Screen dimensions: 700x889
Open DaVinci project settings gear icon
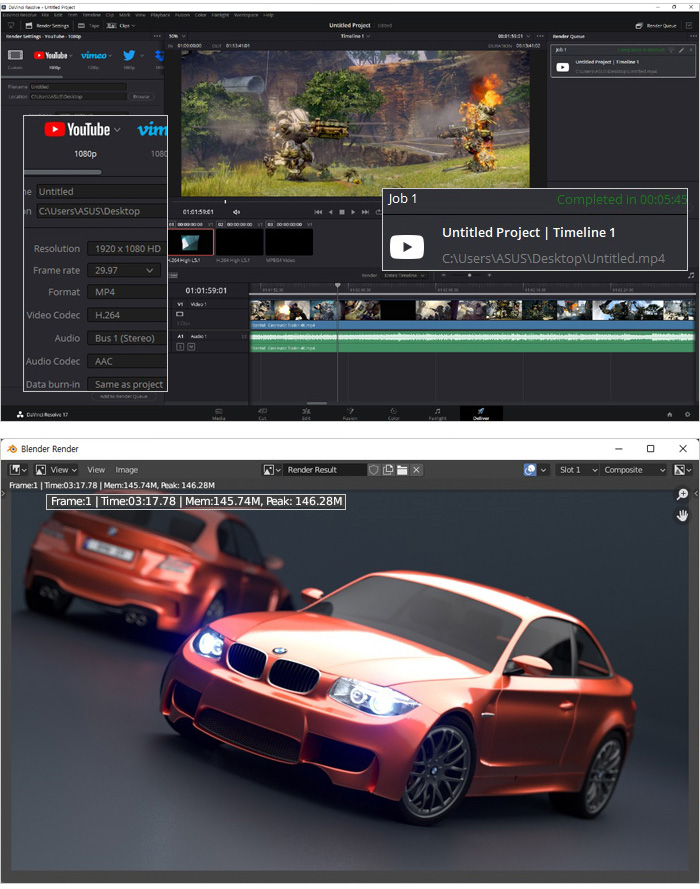[688, 414]
